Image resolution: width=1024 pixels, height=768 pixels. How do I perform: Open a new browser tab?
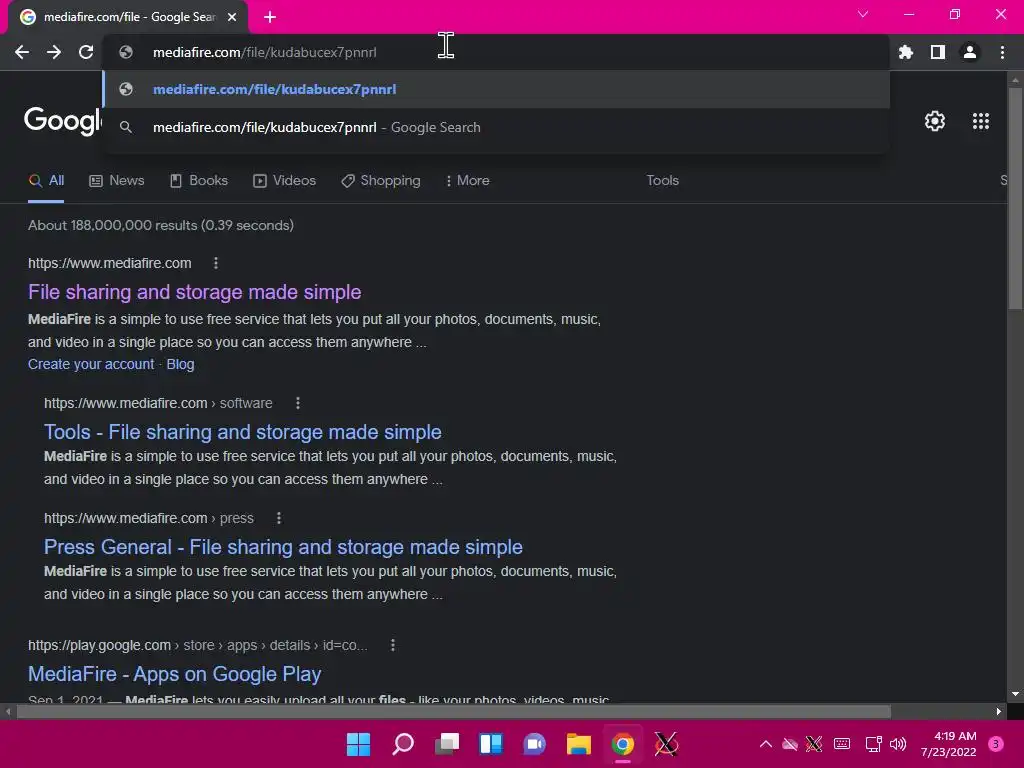tap(270, 17)
